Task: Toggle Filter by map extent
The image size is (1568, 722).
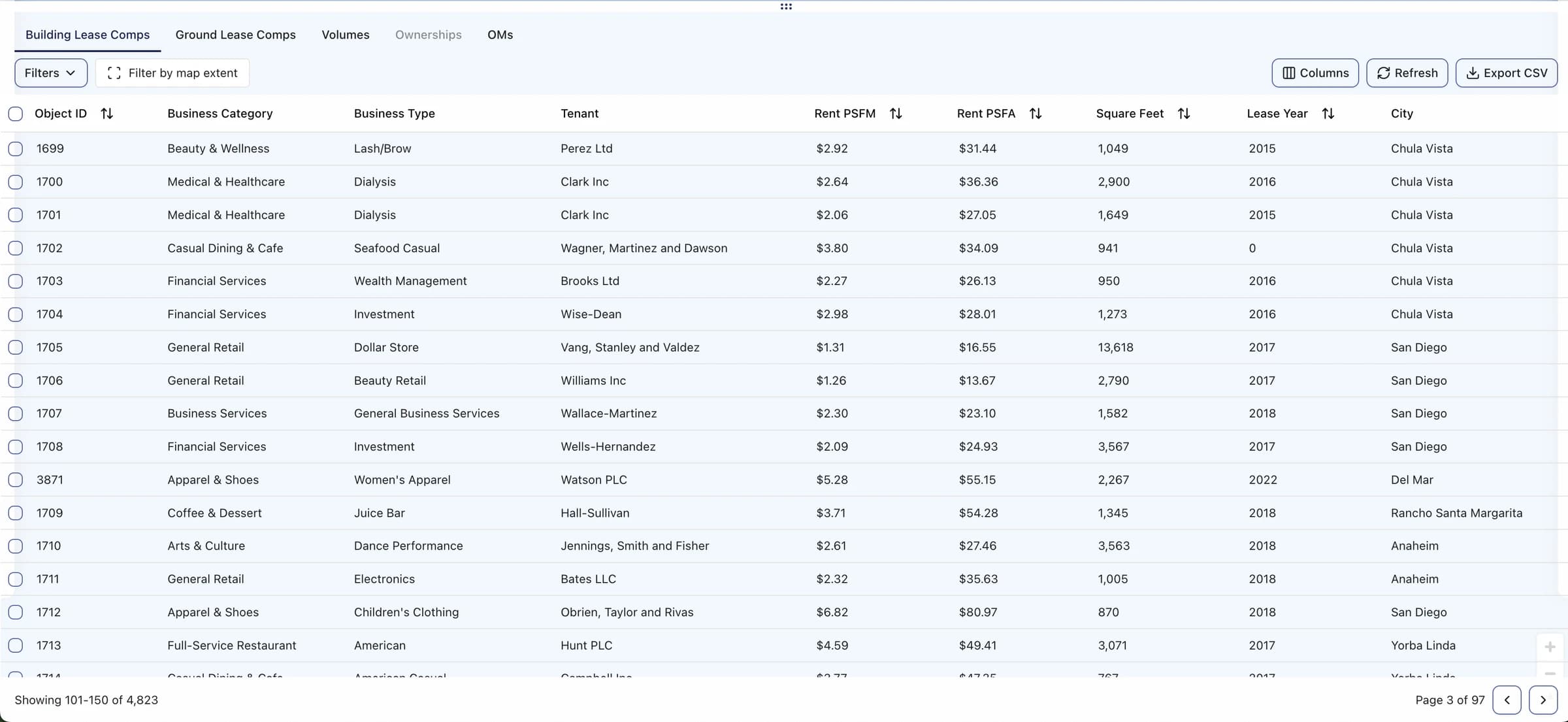Action: click(x=172, y=73)
